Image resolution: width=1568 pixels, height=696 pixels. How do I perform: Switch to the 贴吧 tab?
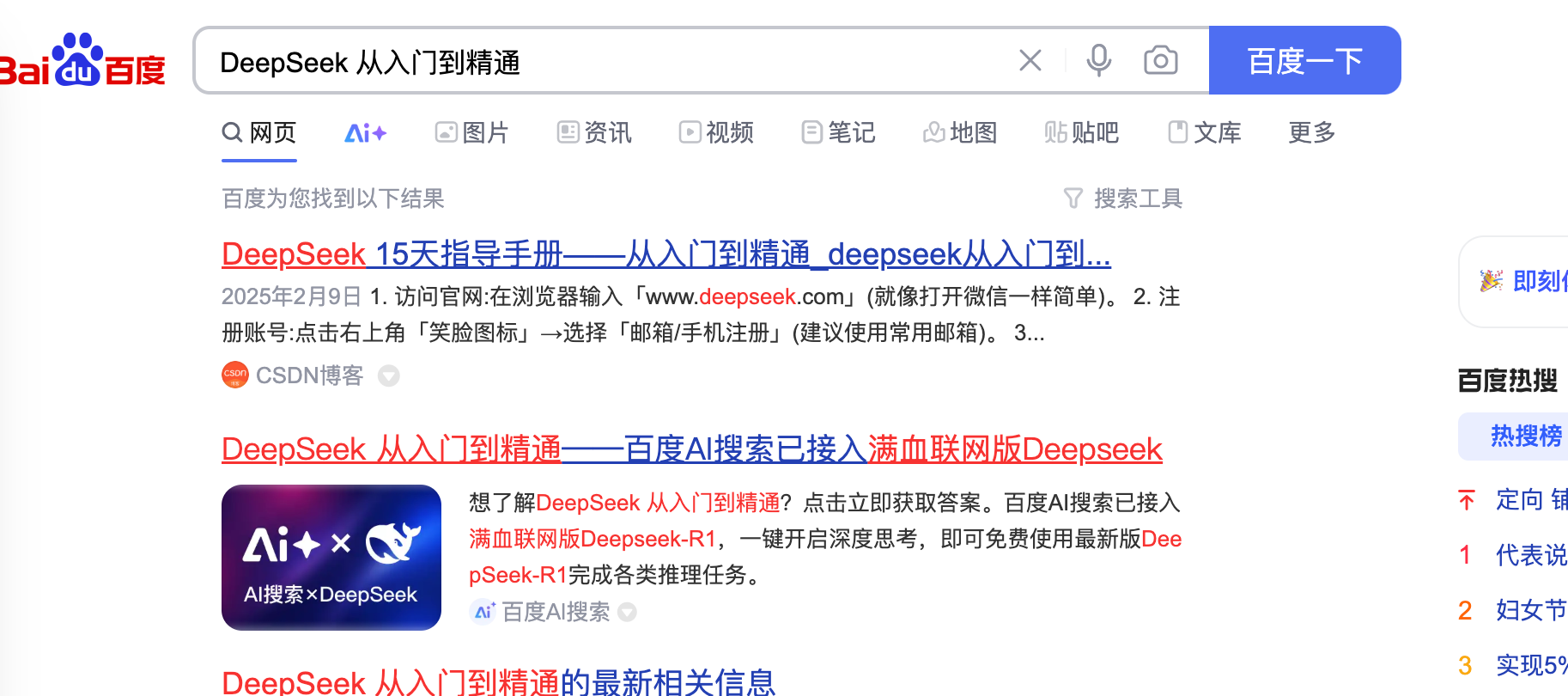(1082, 132)
